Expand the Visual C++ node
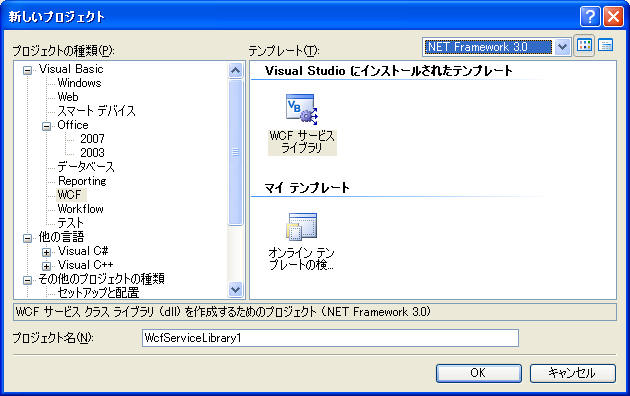 pos(47,266)
